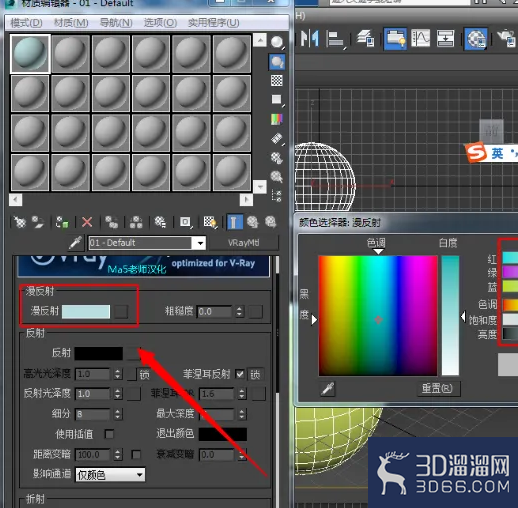Image resolution: width=518 pixels, height=508 pixels.
Task: Adjust roughness value spinner
Action: [x=239, y=312]
